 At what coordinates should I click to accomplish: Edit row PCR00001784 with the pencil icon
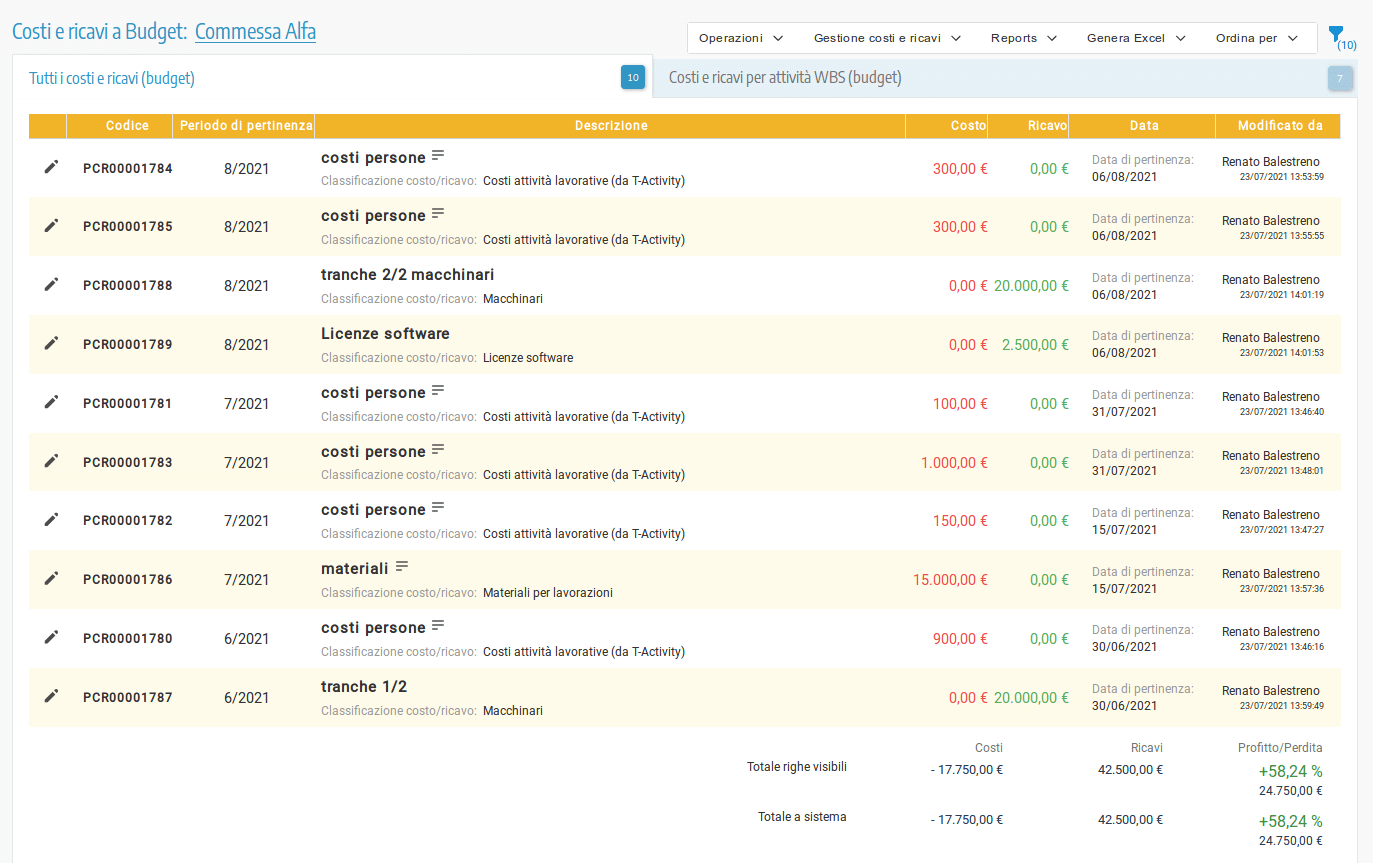(x=51, y=167)
